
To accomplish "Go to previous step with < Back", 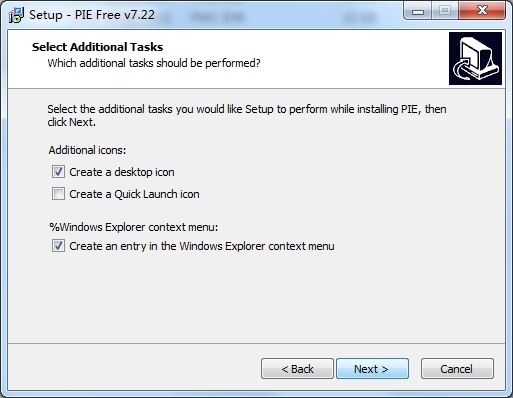I will click(297, 369).
